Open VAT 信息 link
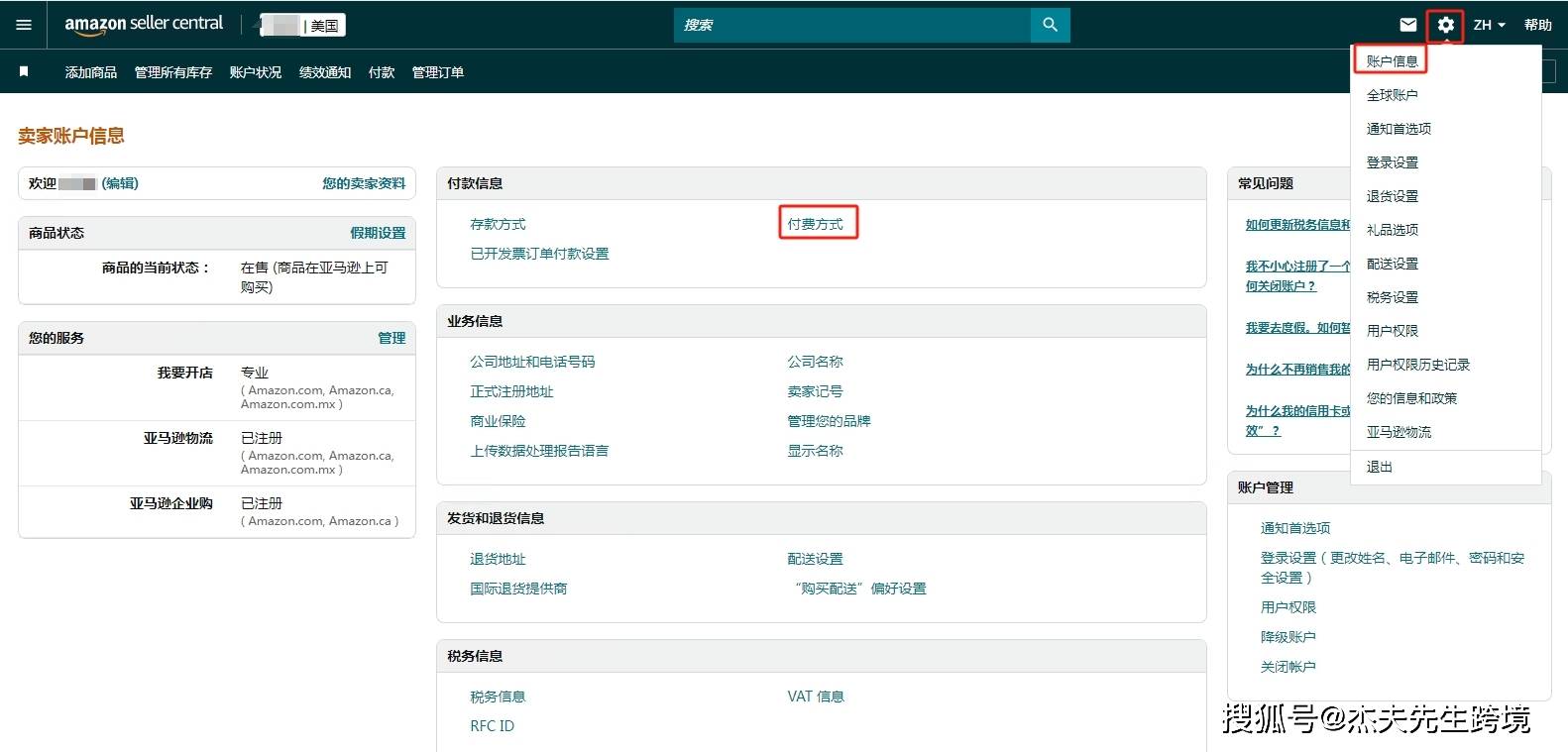This screenshot has width=1568, height=752. tap(816, 698)
